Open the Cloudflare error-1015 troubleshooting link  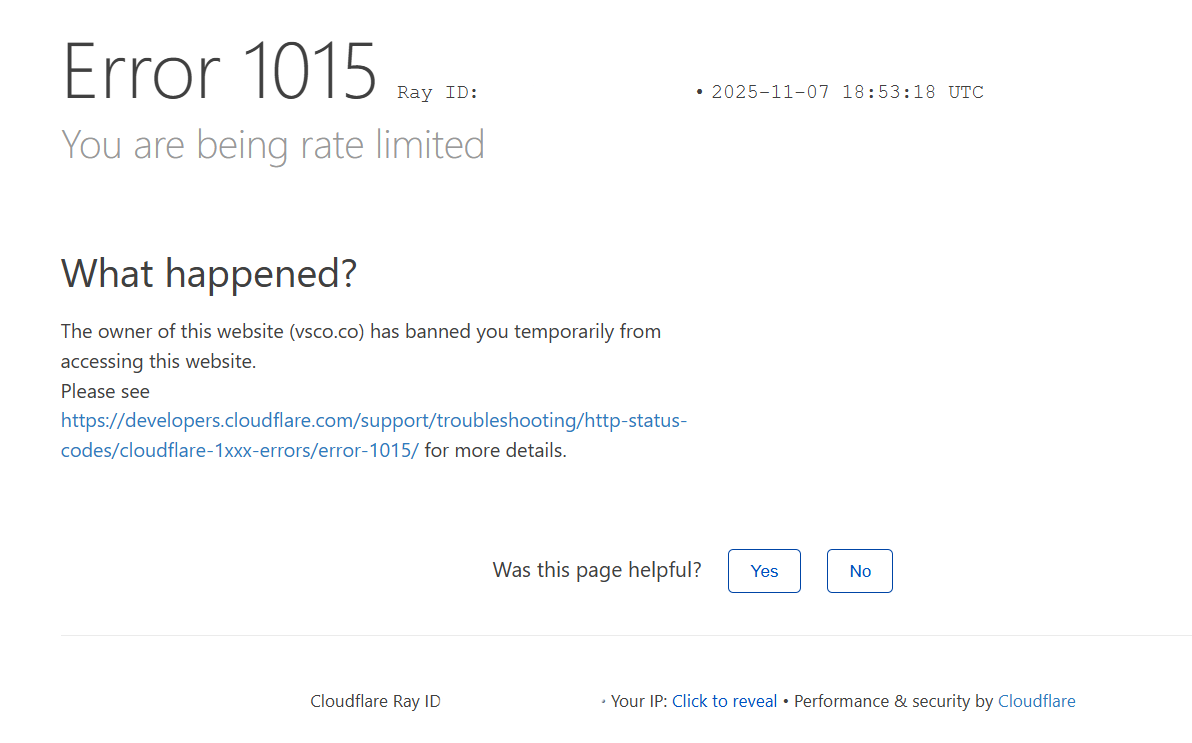point(373,421)
